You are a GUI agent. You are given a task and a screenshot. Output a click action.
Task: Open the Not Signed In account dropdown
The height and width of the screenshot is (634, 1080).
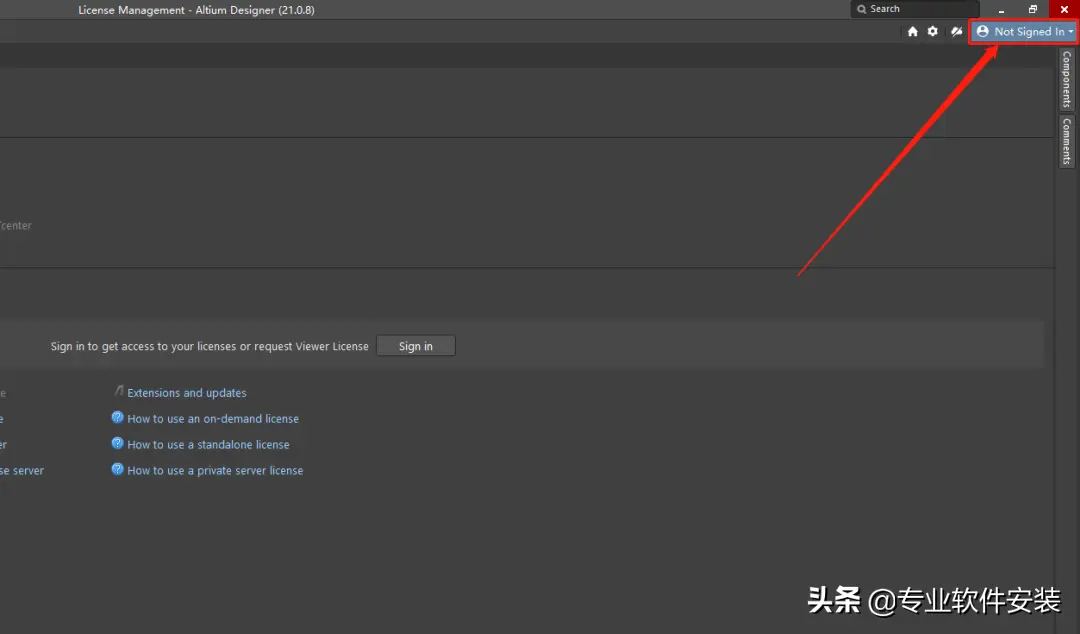coord(1024,32)
